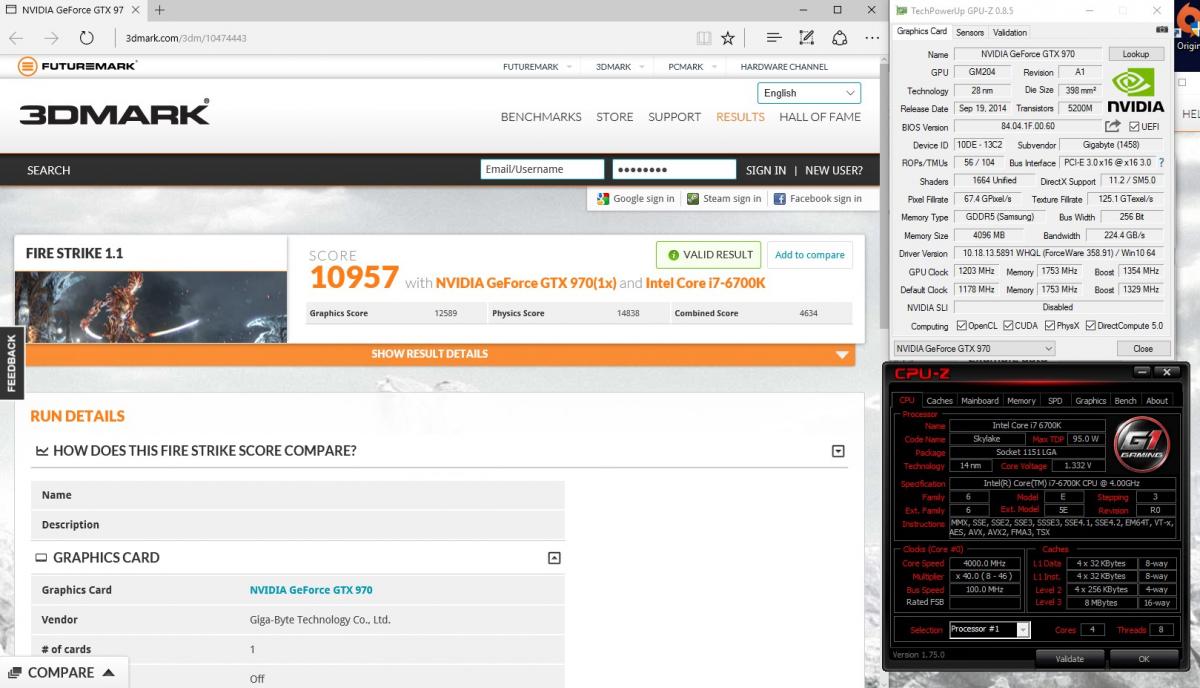Click the 3DMARK logo

(x=115, y=112)
